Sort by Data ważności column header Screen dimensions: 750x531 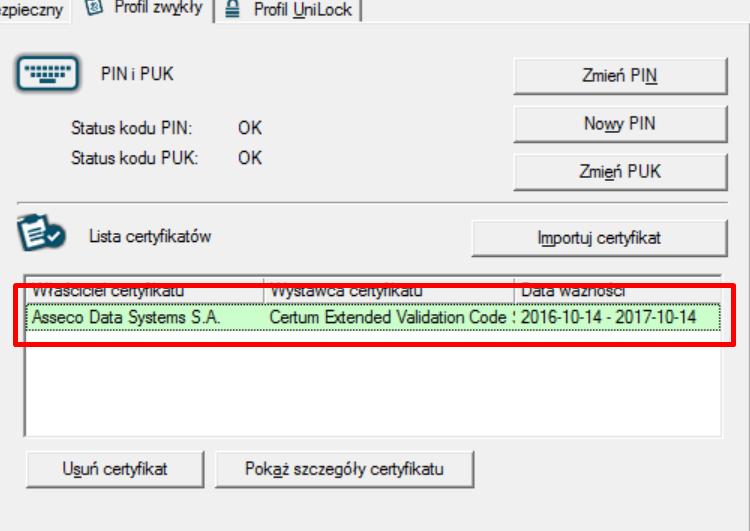point(617,290)
